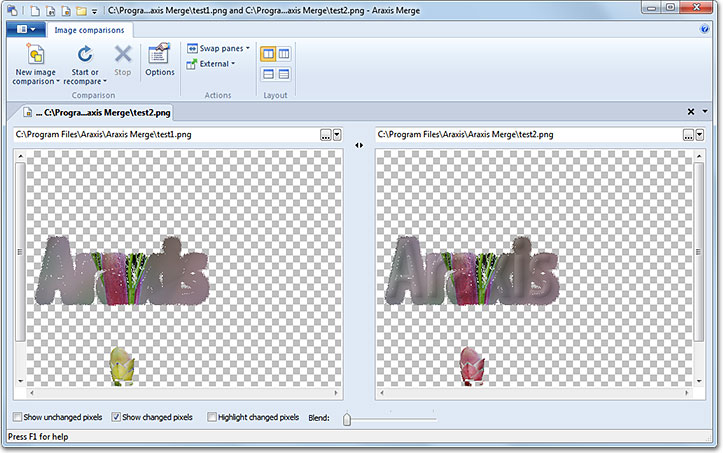Click the test1.png file path field
The image size is (723, 453).
click(x=166, y=135)
